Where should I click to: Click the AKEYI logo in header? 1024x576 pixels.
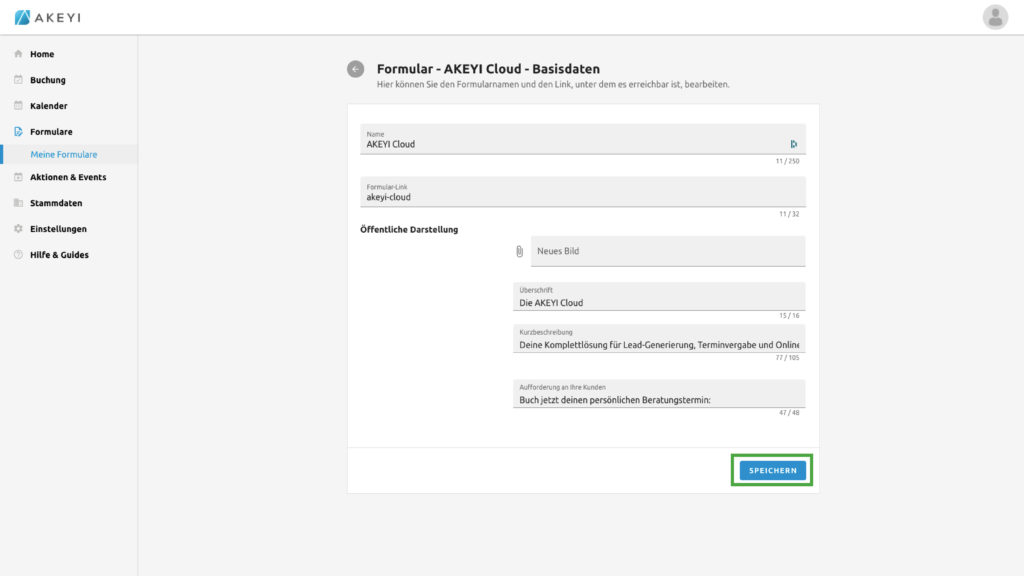(47, 17)
